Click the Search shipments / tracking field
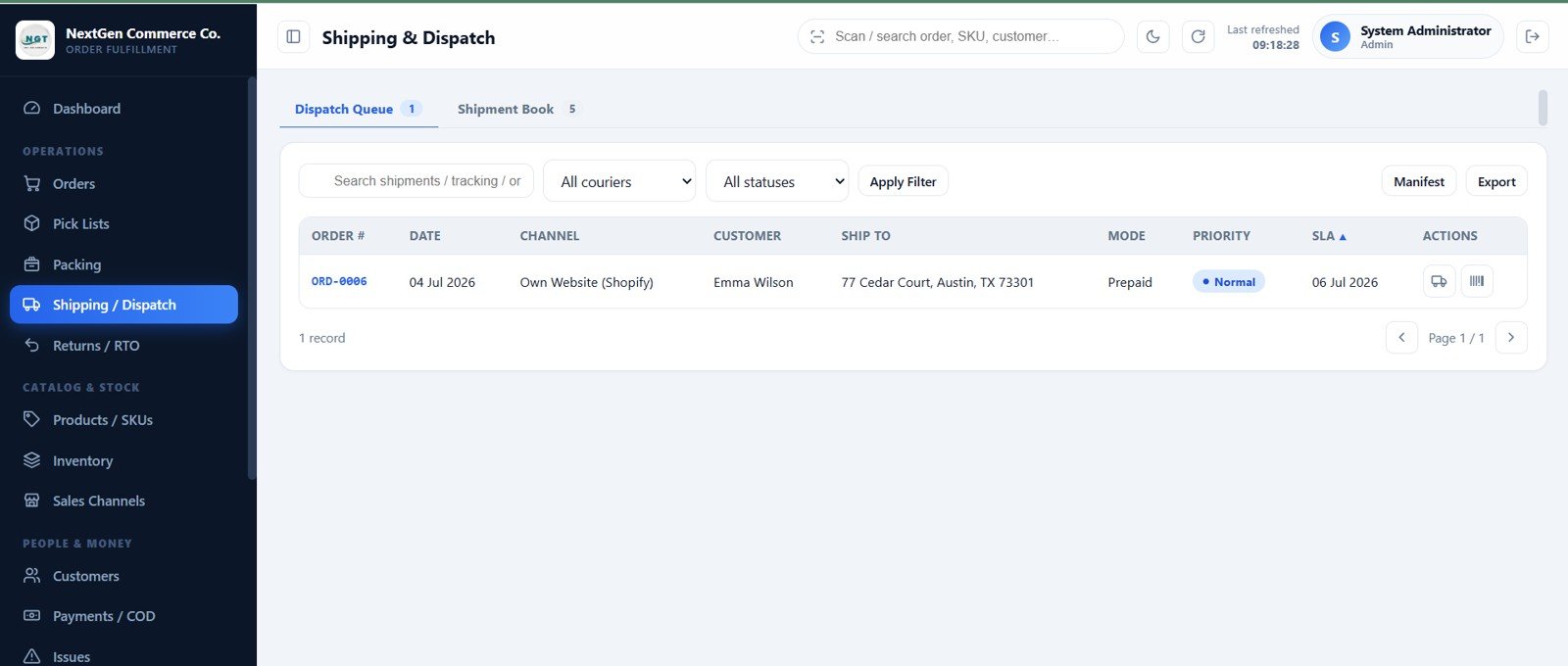The width and height of the screenshot is (1568, 666). (416, 181)
